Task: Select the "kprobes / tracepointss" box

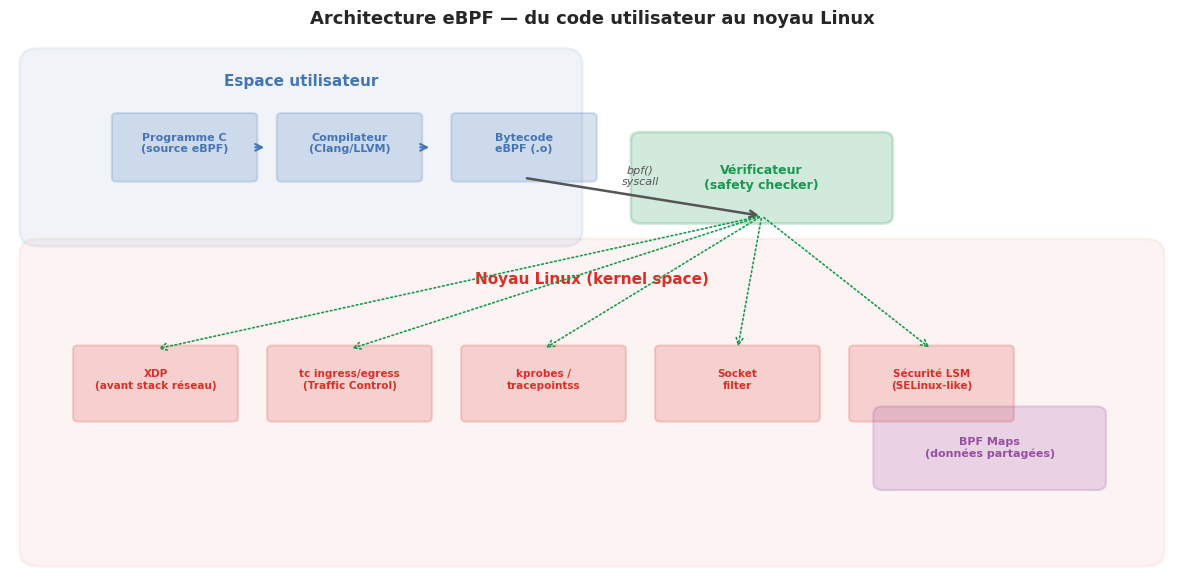Action: (x=543, y=383)
